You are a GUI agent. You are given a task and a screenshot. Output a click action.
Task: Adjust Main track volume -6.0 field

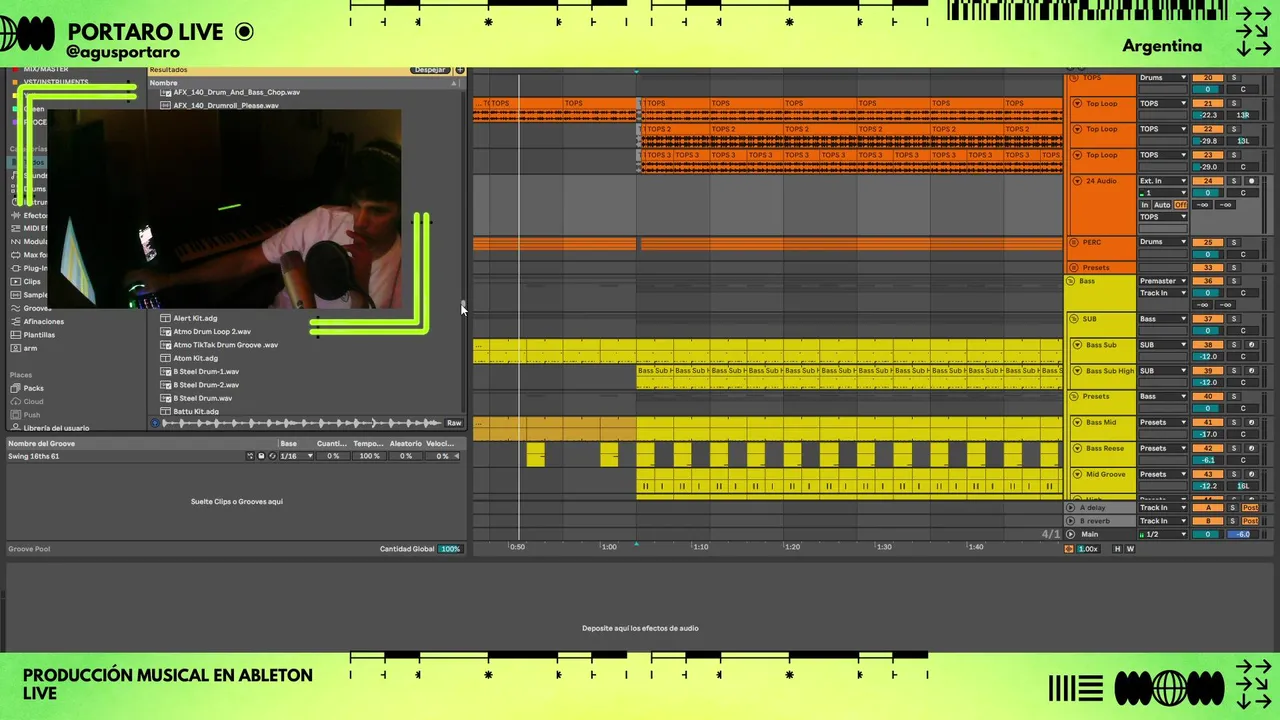[1243, 534]
